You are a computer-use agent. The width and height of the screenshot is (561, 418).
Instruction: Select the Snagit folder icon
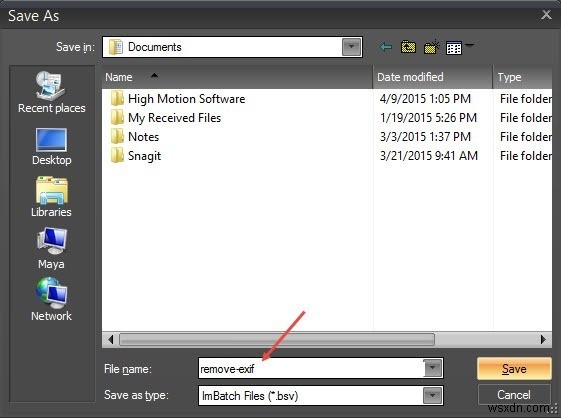point(117,155)
